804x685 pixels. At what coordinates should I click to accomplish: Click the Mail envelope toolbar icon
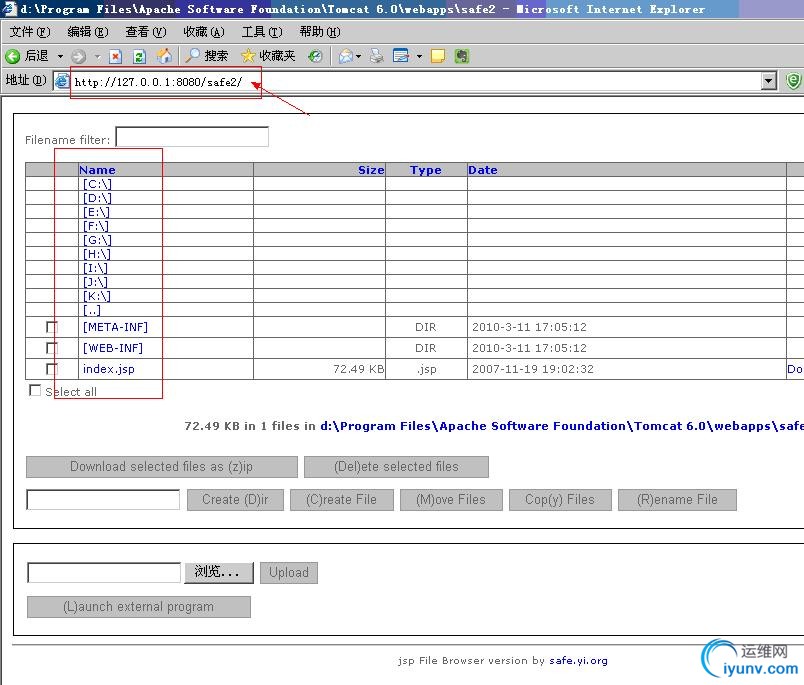click(x=346, y=56)
